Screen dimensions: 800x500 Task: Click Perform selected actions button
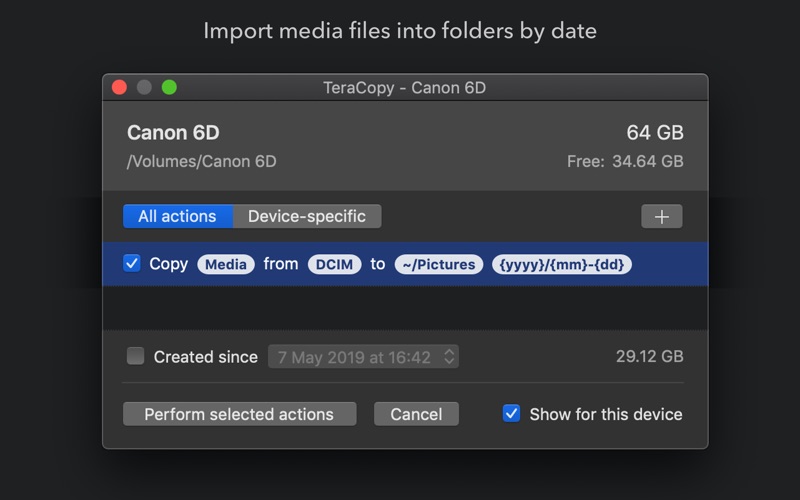[x=239, y=414]
